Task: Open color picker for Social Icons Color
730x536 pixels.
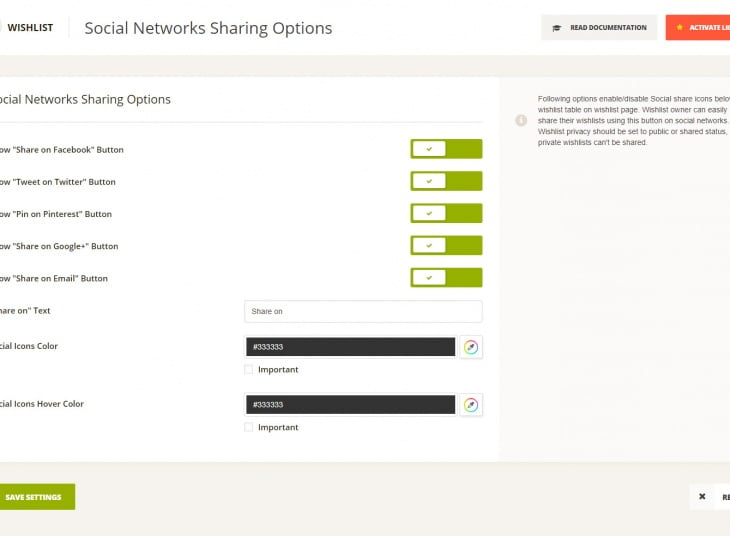Action: 470,347
